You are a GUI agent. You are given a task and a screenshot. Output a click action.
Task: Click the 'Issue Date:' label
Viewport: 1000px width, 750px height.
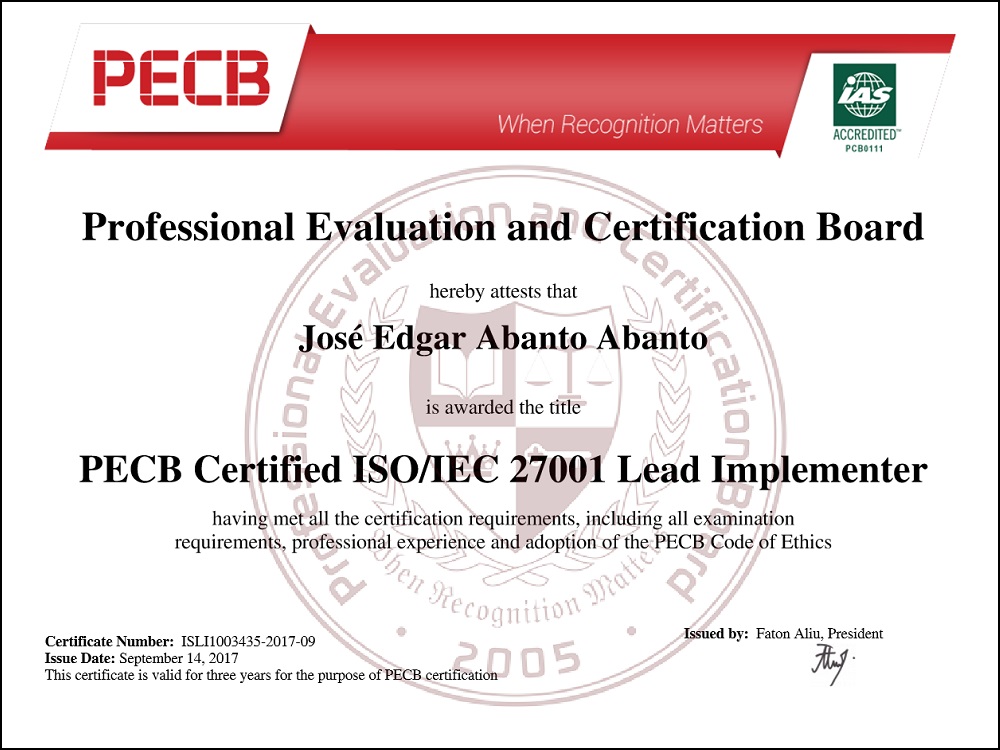pos(80,658)
